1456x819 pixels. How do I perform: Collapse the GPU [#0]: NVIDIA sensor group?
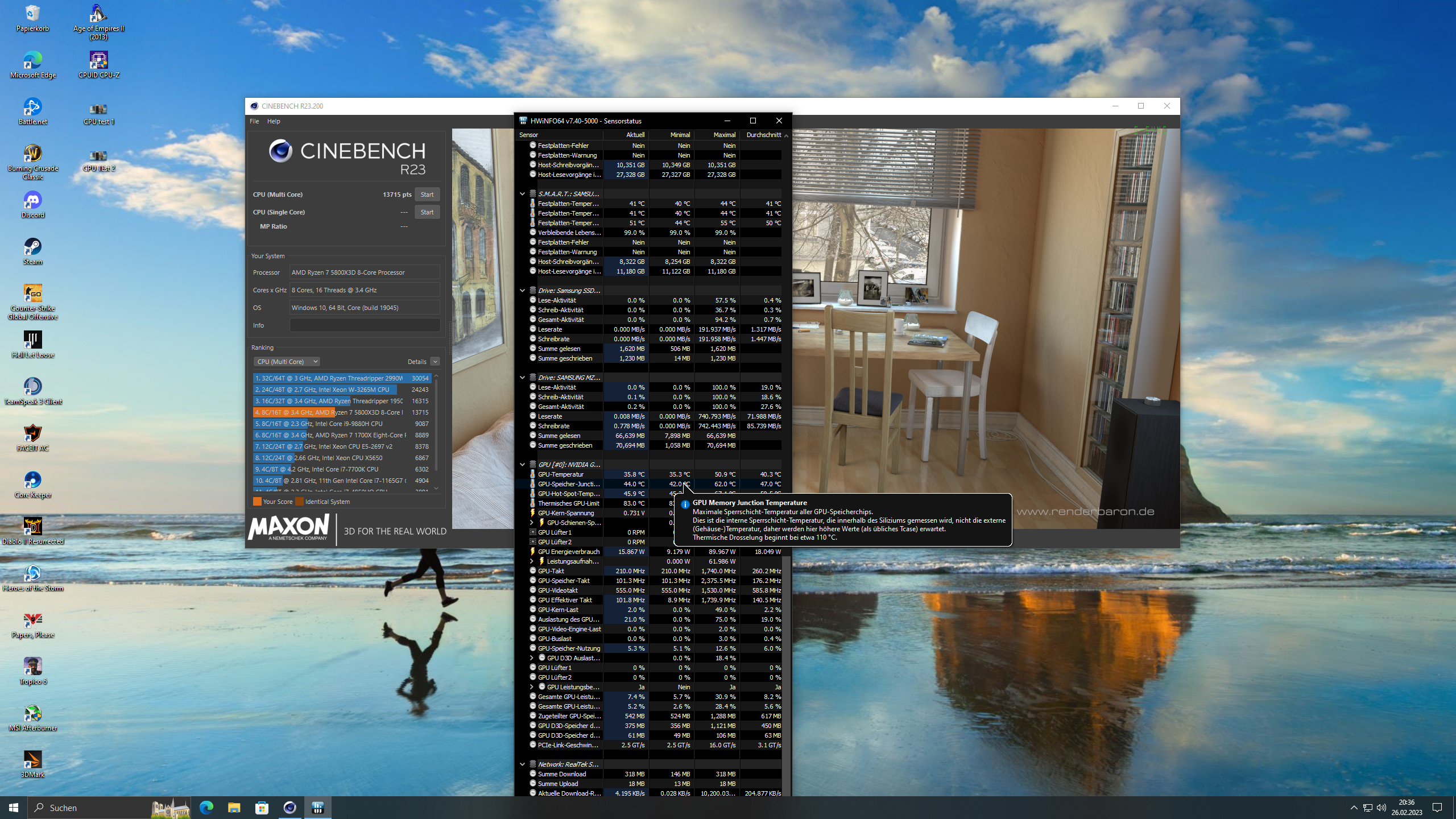522,465
